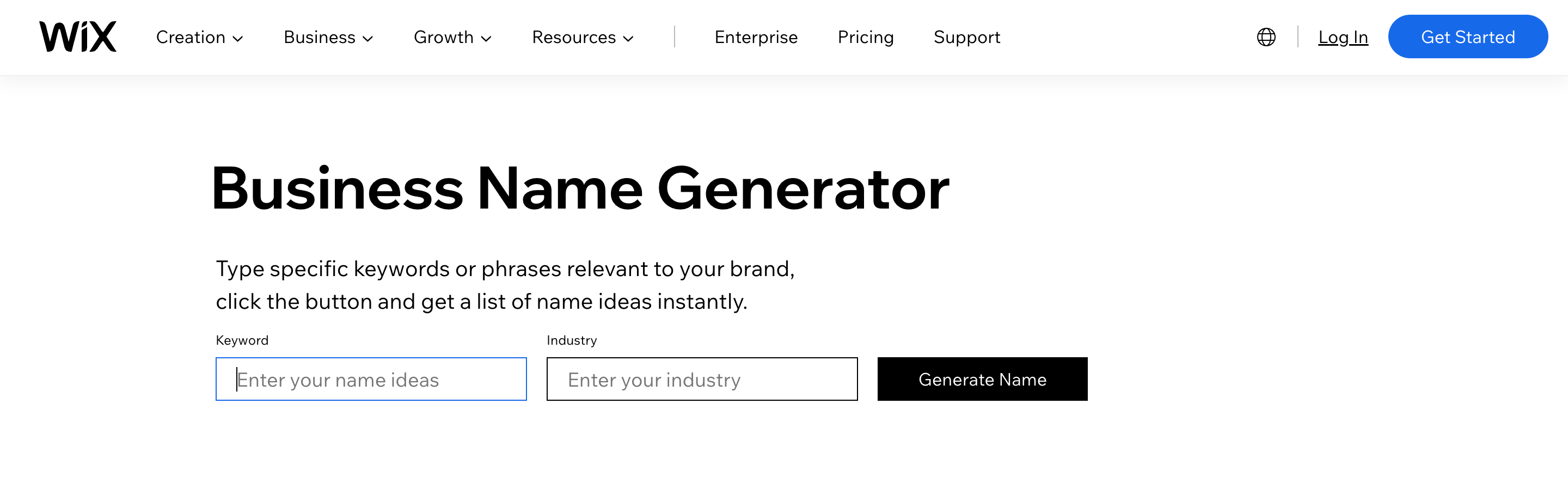The image size is (1568, 489).
Task: Visit the Support link
Action: coord(966,37)
